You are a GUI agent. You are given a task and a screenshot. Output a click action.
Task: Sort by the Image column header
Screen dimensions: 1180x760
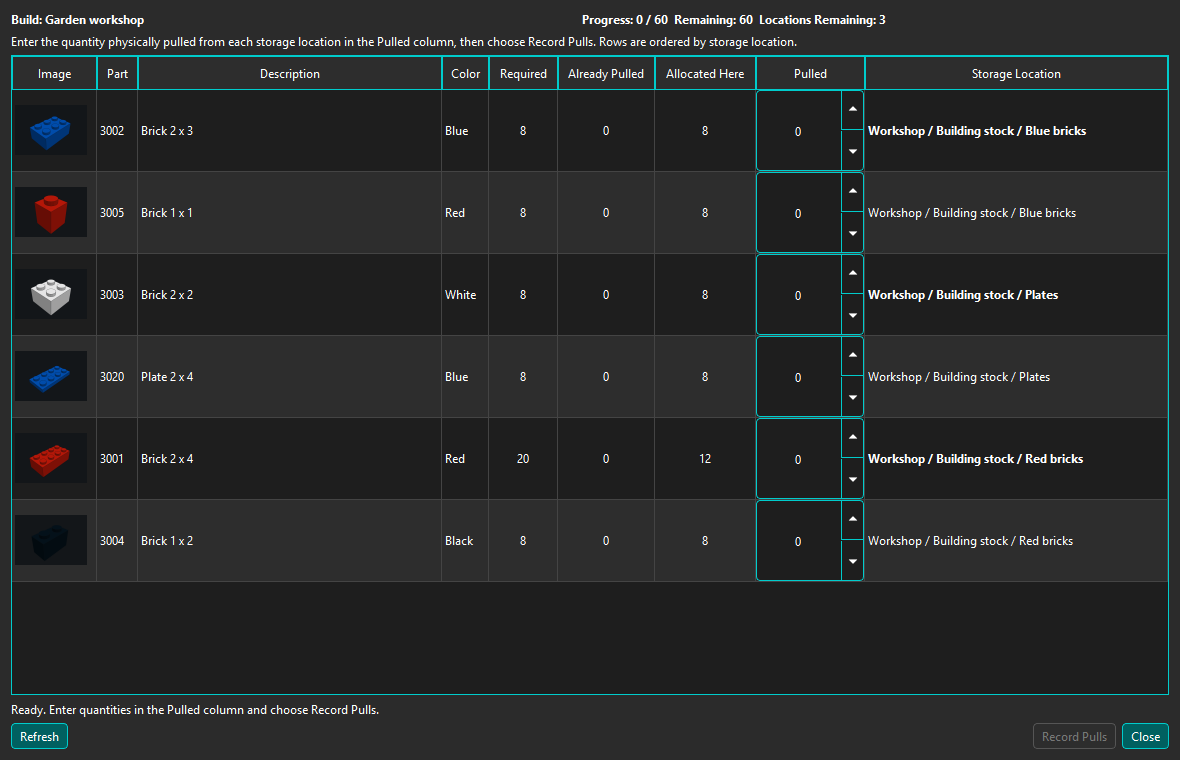coord(54,74)
